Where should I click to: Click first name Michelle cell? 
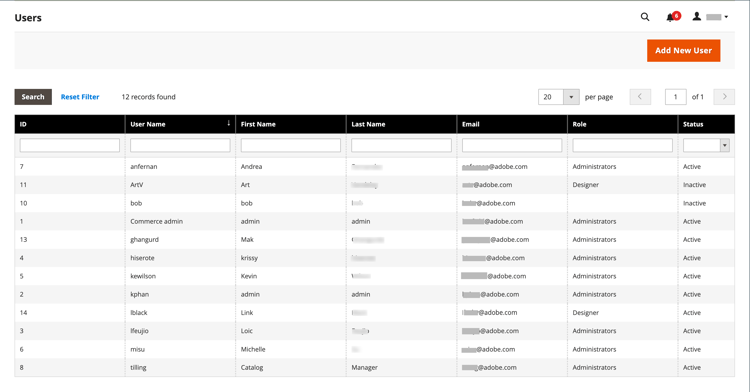coord(291,349)
